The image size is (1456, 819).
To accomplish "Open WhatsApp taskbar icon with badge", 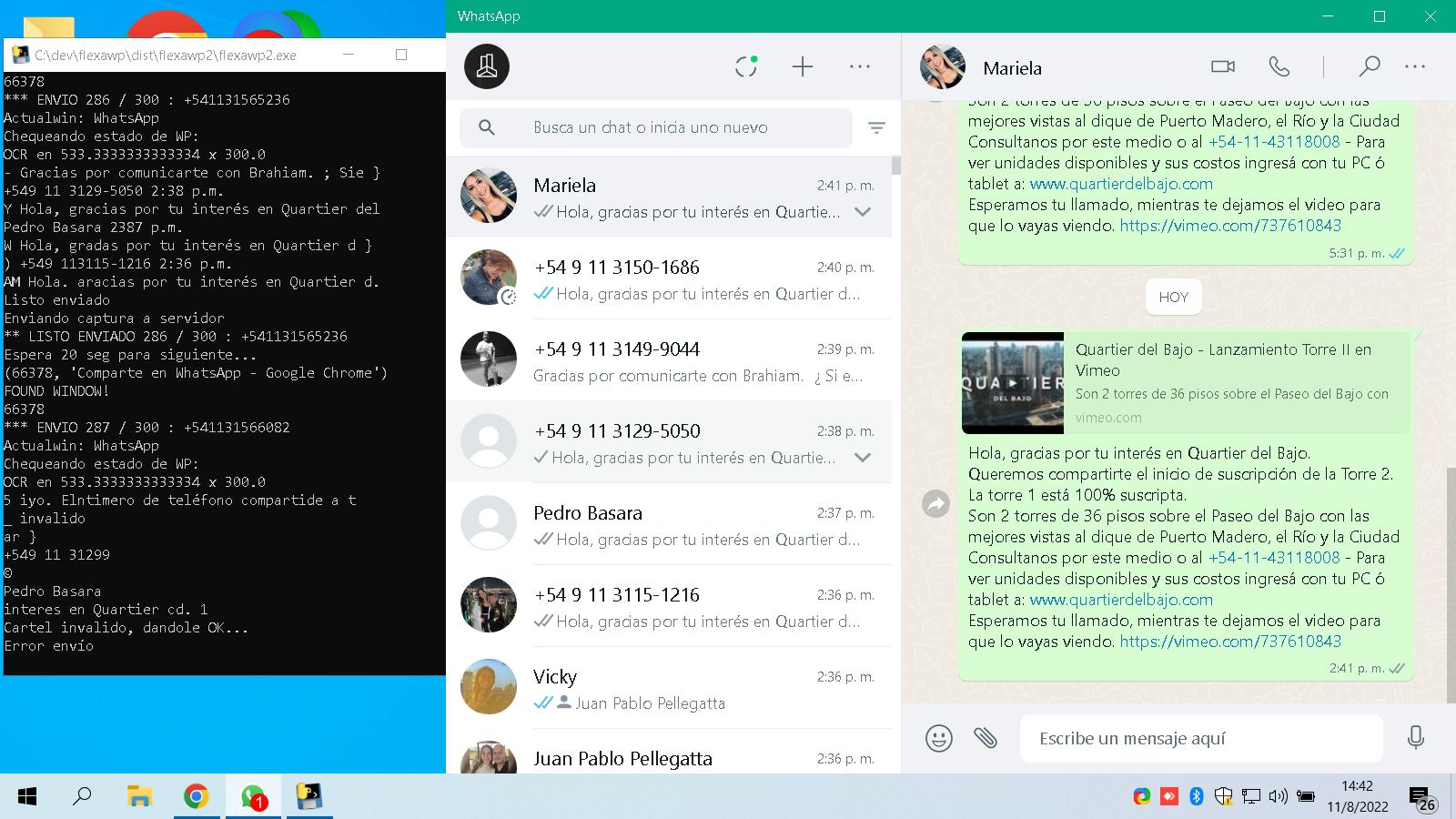I will (253, 797).
